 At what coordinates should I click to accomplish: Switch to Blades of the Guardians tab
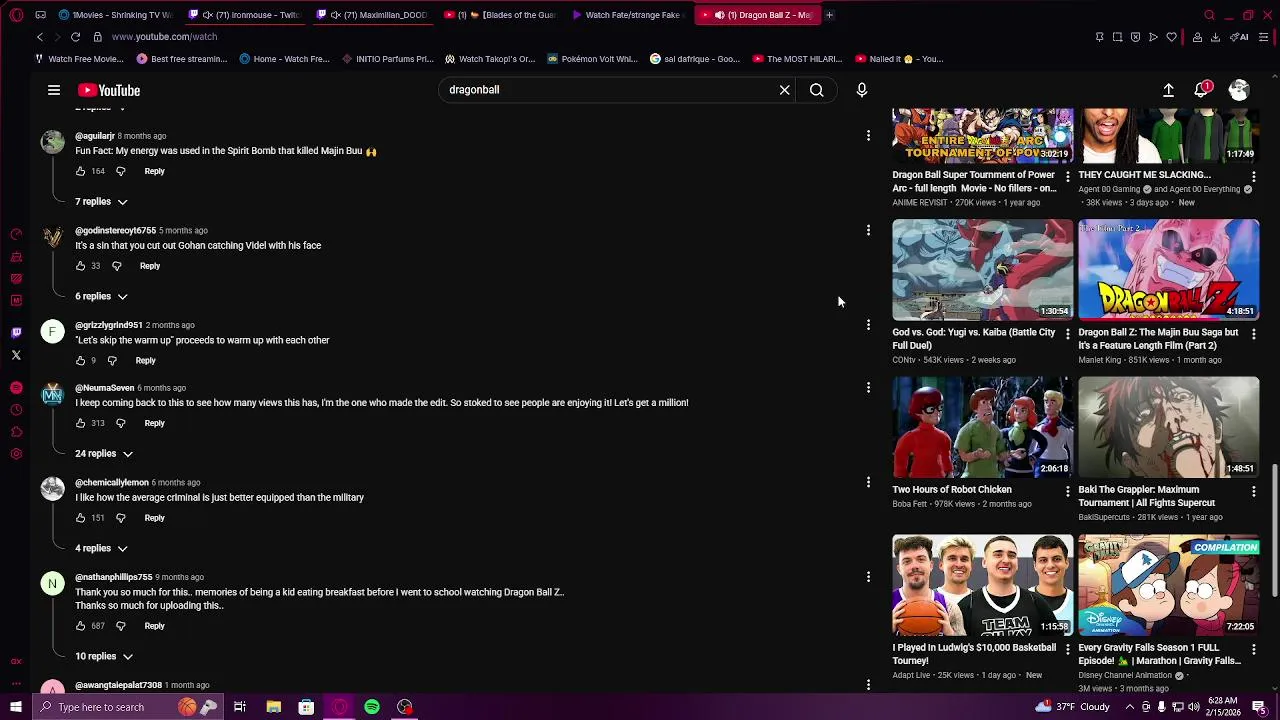500,15
